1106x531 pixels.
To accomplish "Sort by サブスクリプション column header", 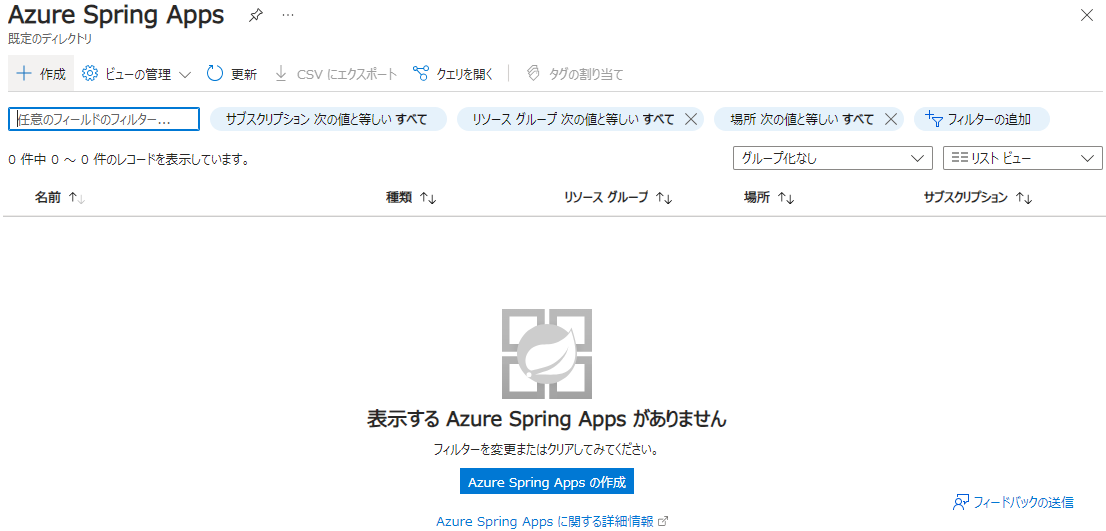I will 978,198.
